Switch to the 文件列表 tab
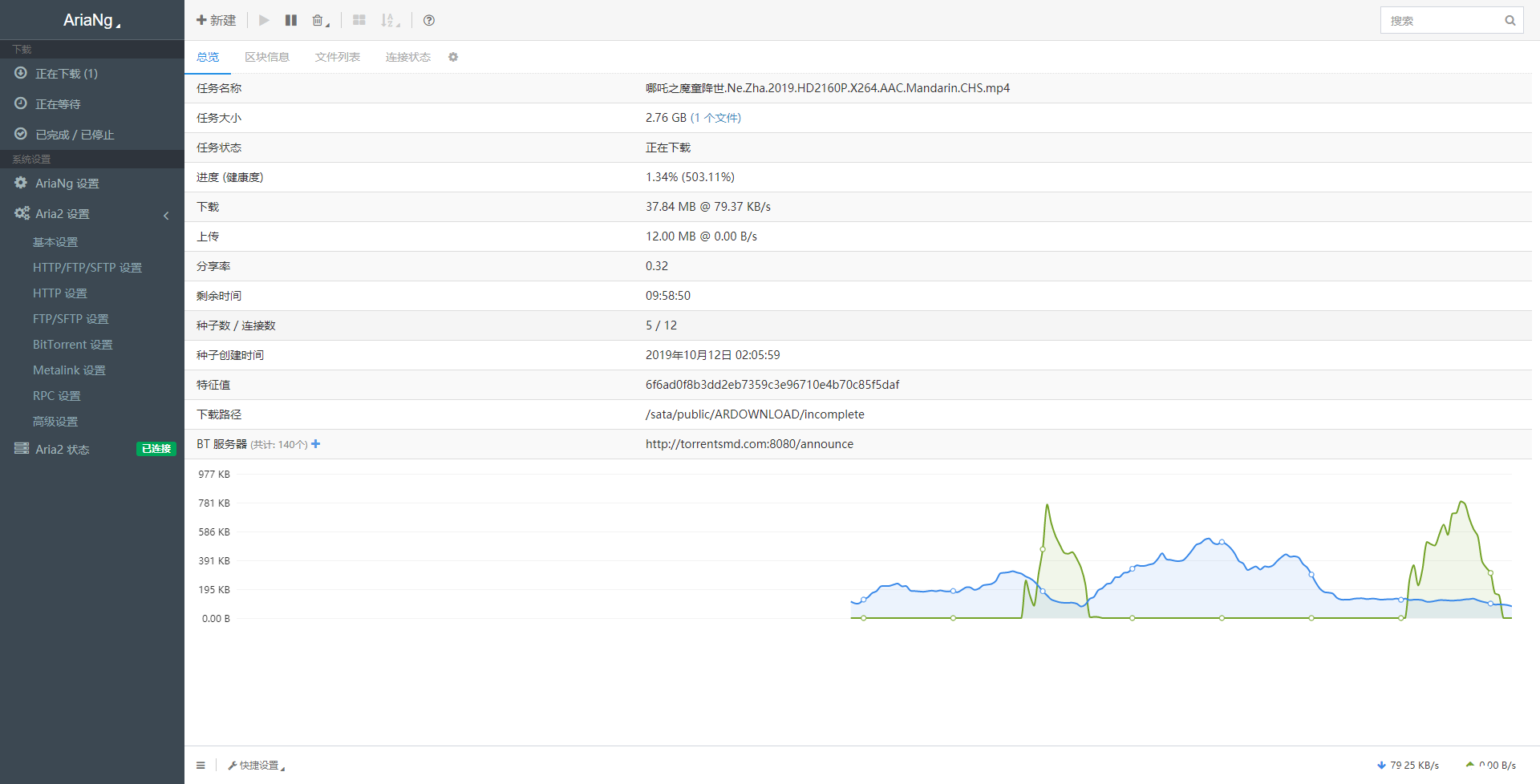The image size is (1540, 784). [x=338, y=57]
